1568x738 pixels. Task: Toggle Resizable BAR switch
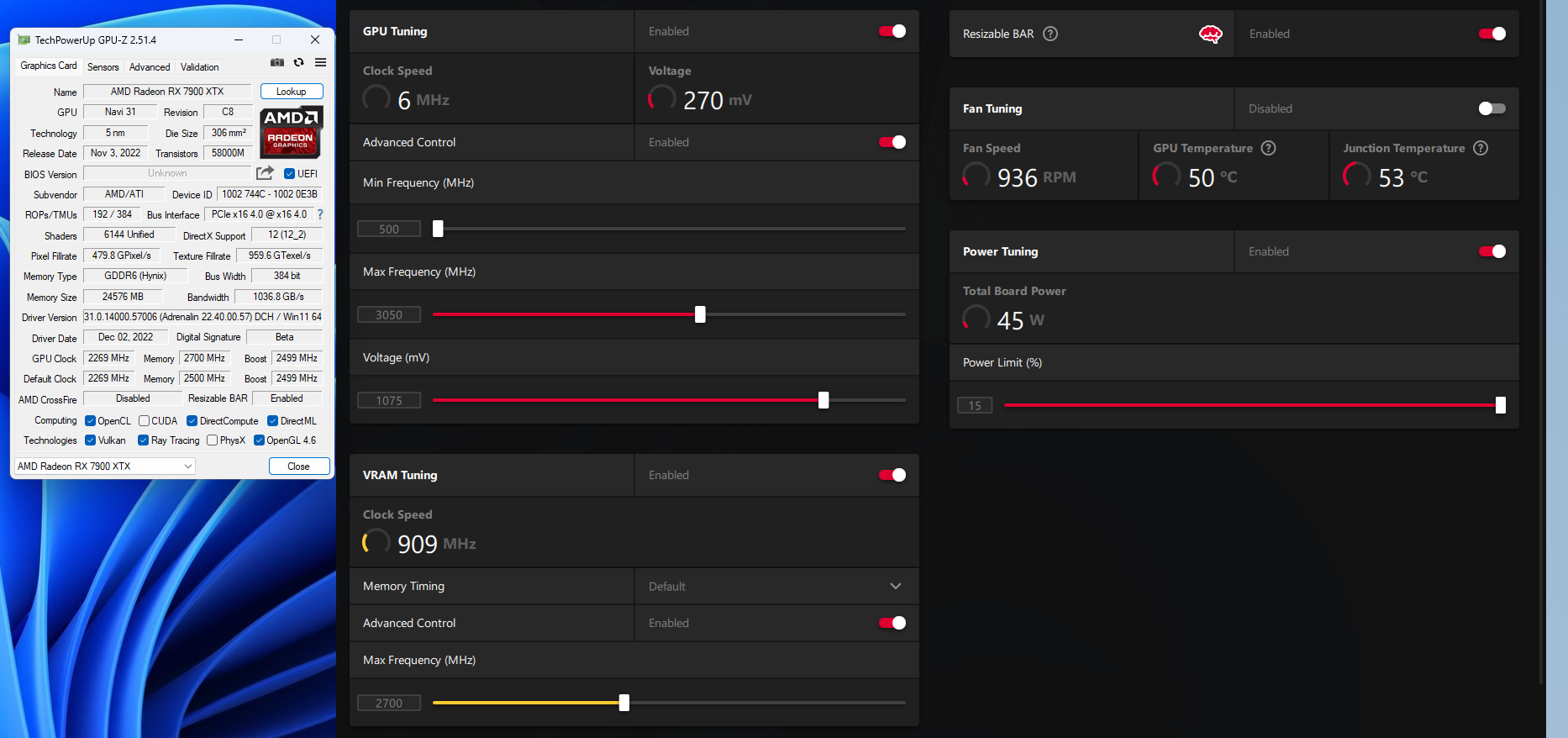1492,34
